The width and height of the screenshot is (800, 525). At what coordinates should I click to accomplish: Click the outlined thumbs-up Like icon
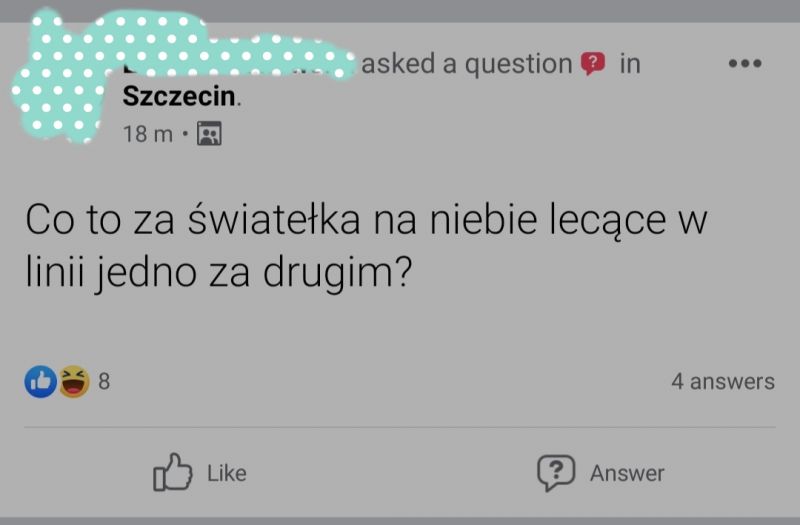[172, 472]
